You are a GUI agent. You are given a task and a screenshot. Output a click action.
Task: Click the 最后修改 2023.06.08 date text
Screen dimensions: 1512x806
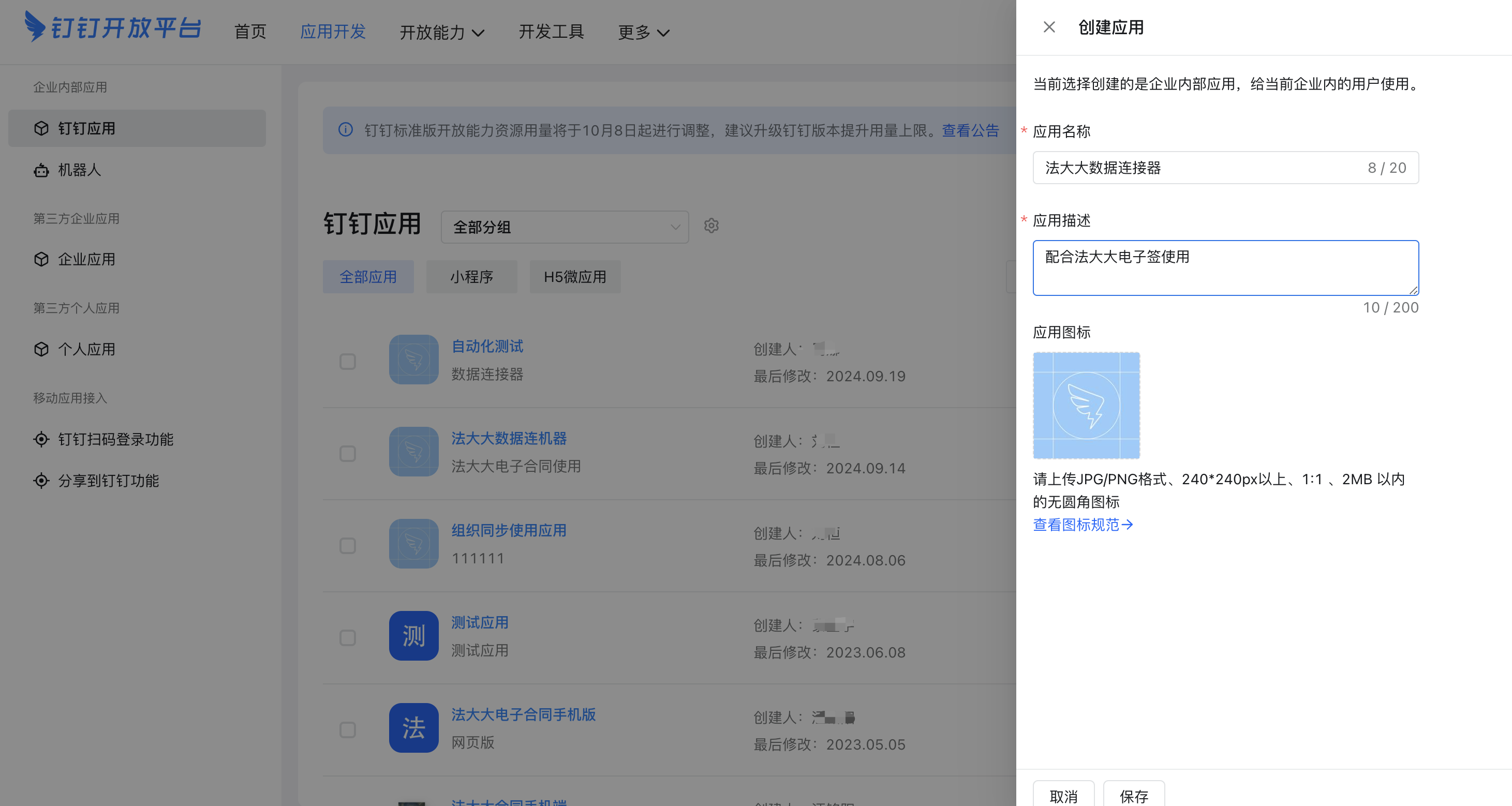click(829, 652)
